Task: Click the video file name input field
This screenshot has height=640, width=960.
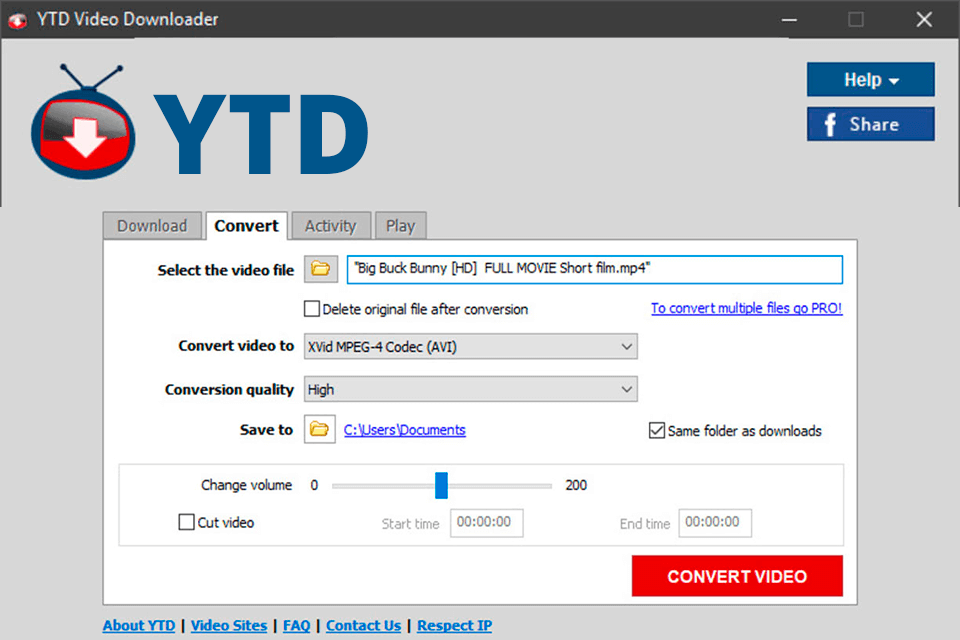Action: click(594, 269)
